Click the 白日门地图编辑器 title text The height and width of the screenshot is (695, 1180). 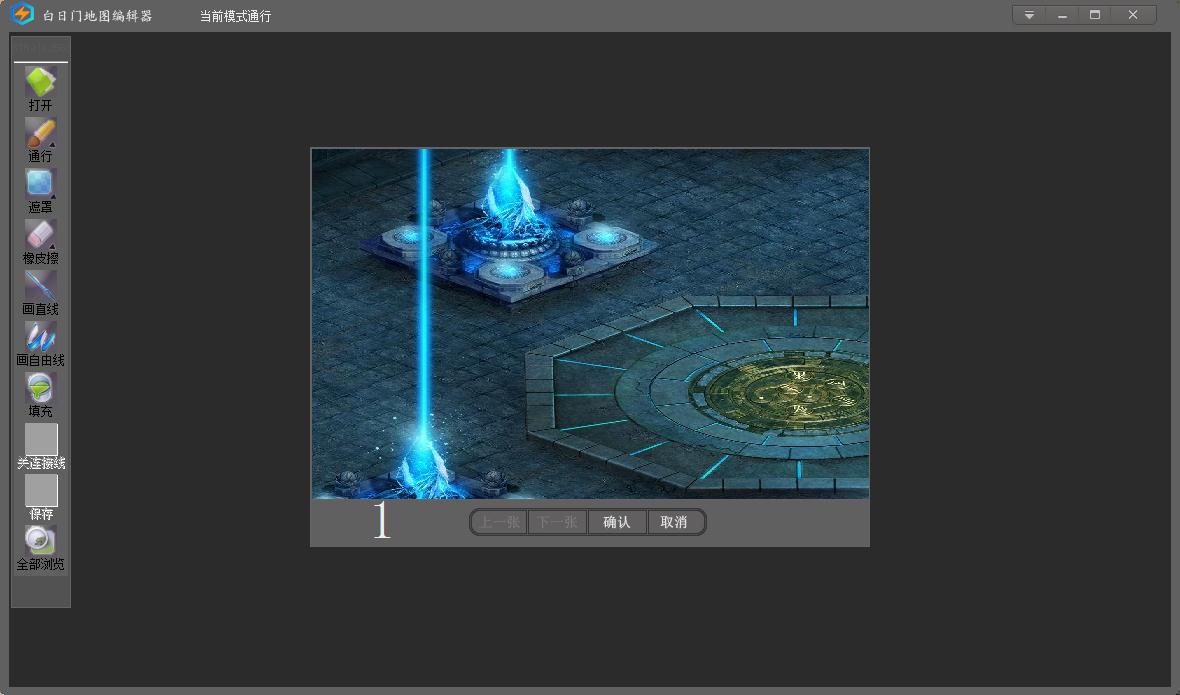97,16
